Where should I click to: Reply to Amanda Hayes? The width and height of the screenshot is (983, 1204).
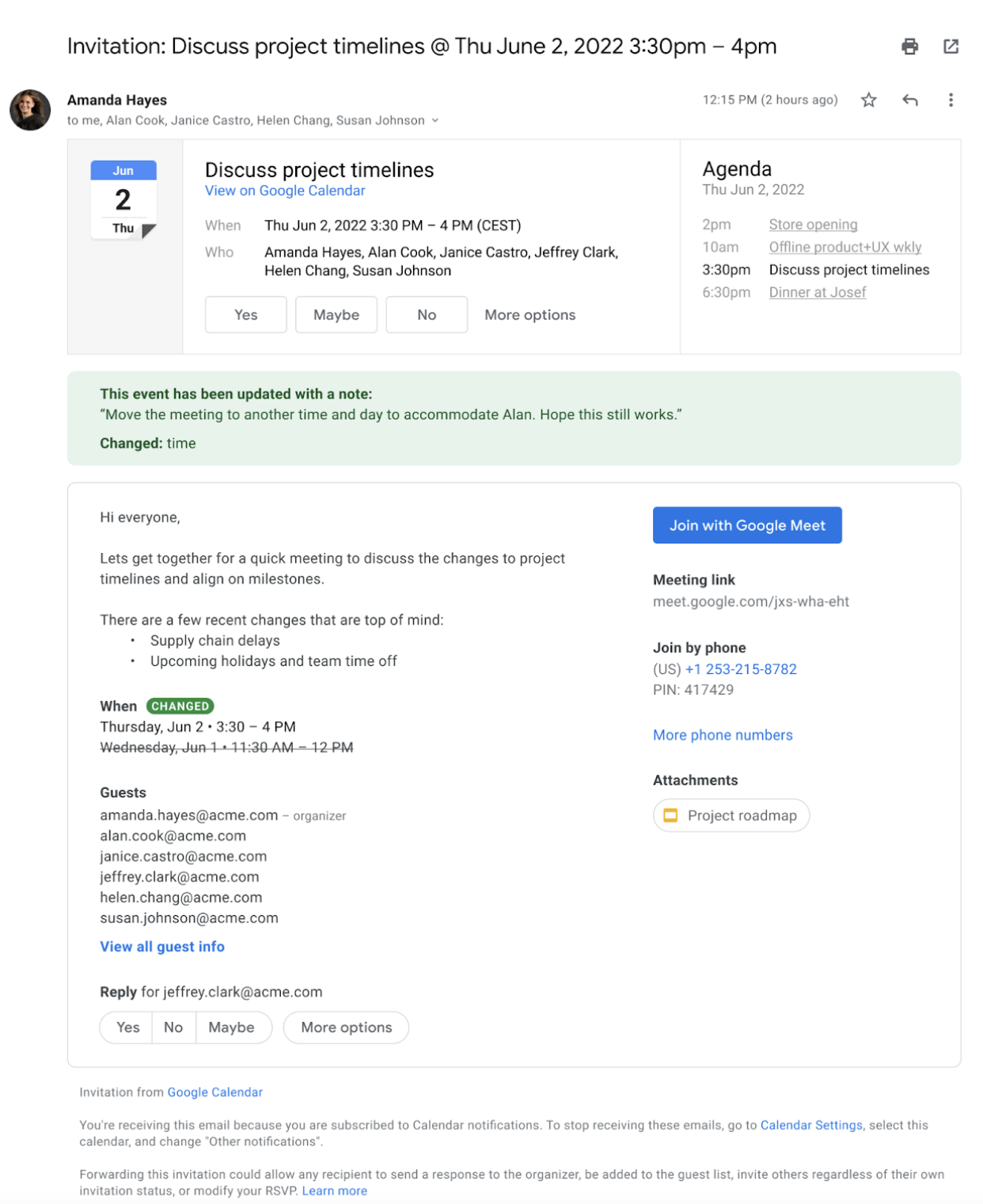point(910,100)
